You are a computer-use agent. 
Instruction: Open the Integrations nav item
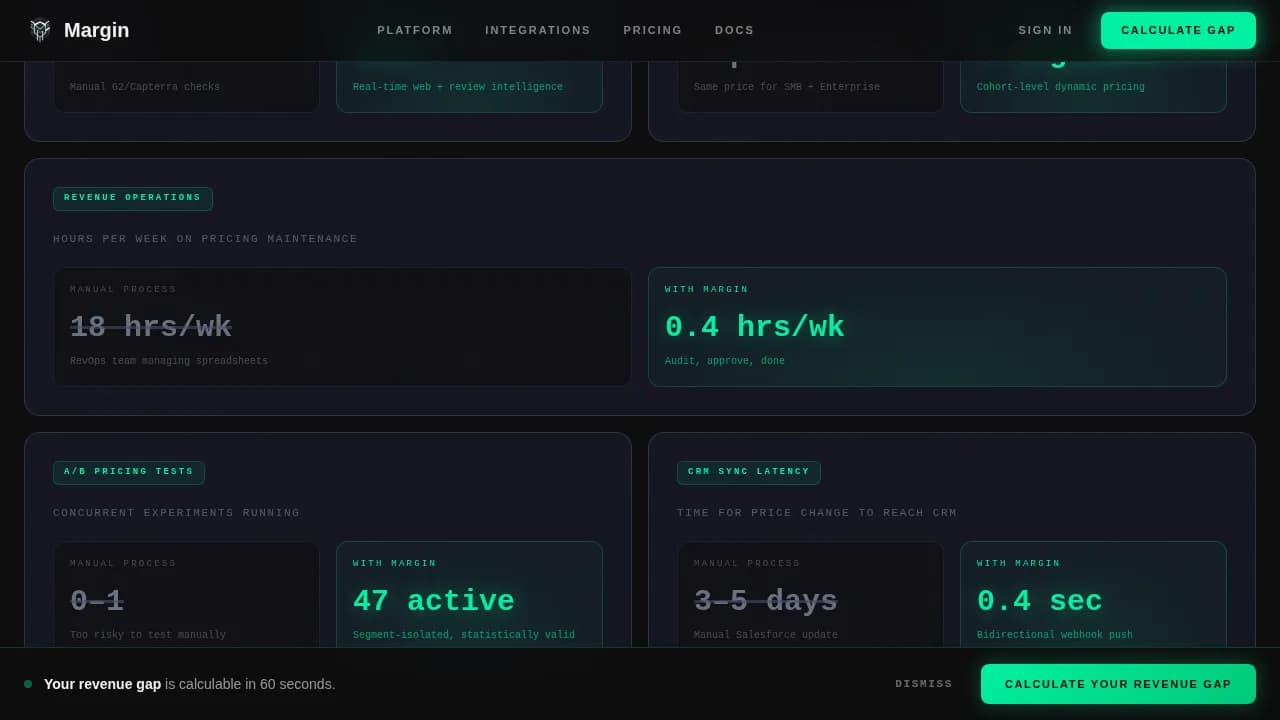click(538, 30)
